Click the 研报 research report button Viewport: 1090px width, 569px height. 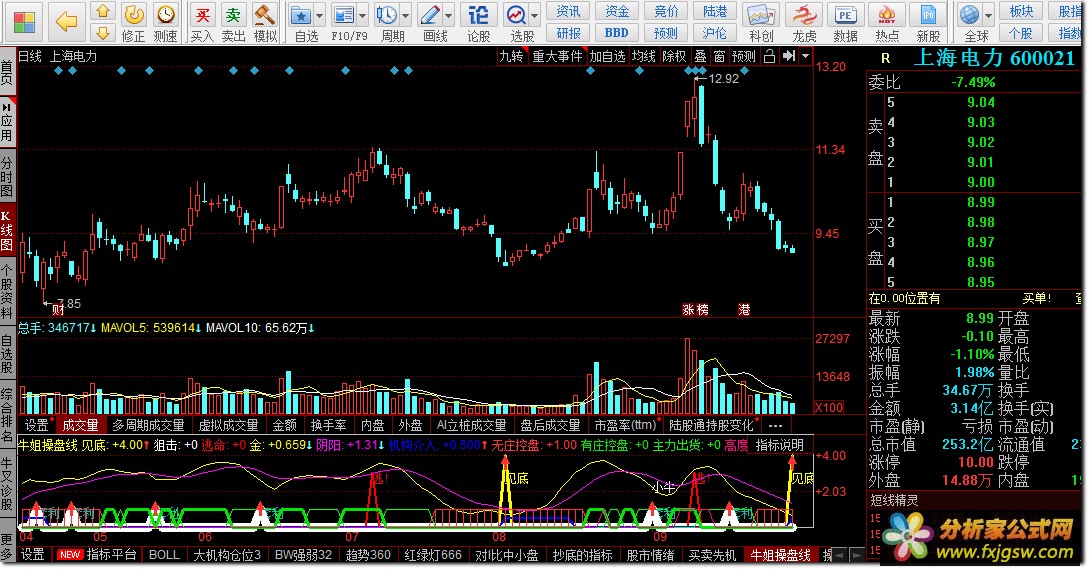pos(568,33)
